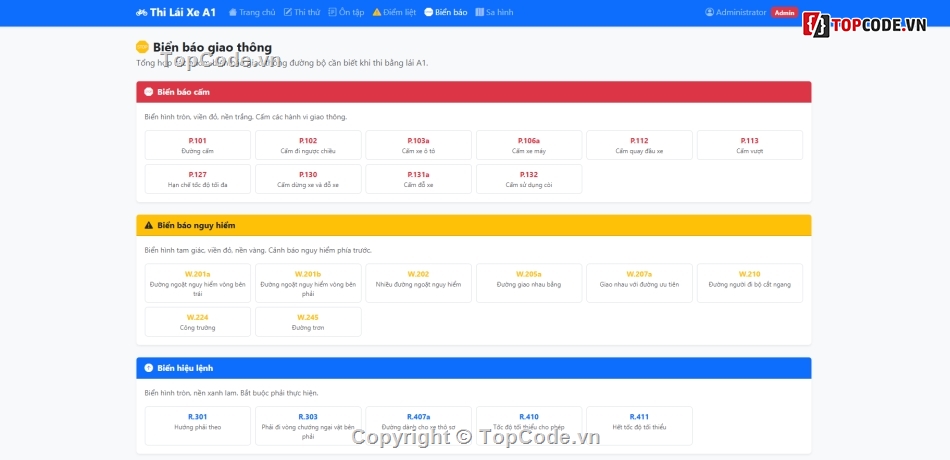Viewport: 950px width, 460px height.
Task: Click the home icon next to Trang chủ
Action: tap(233, 12)
